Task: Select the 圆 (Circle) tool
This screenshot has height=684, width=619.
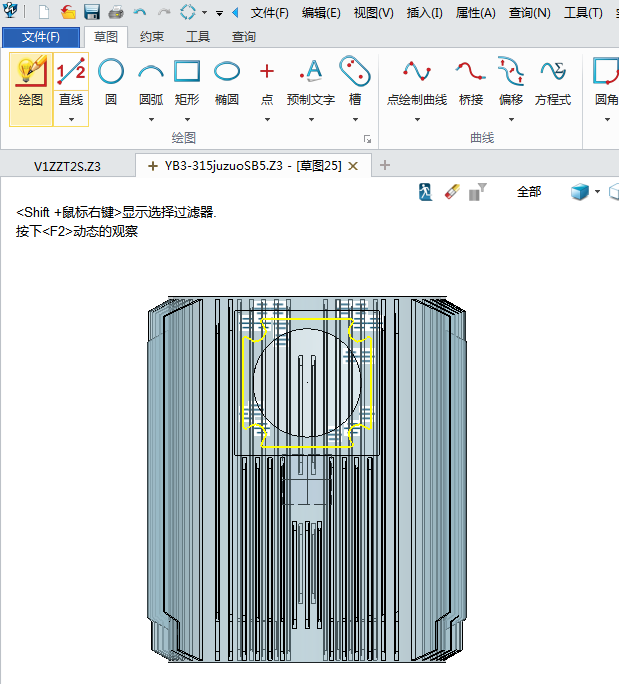Action: click(x=111, y=80)
